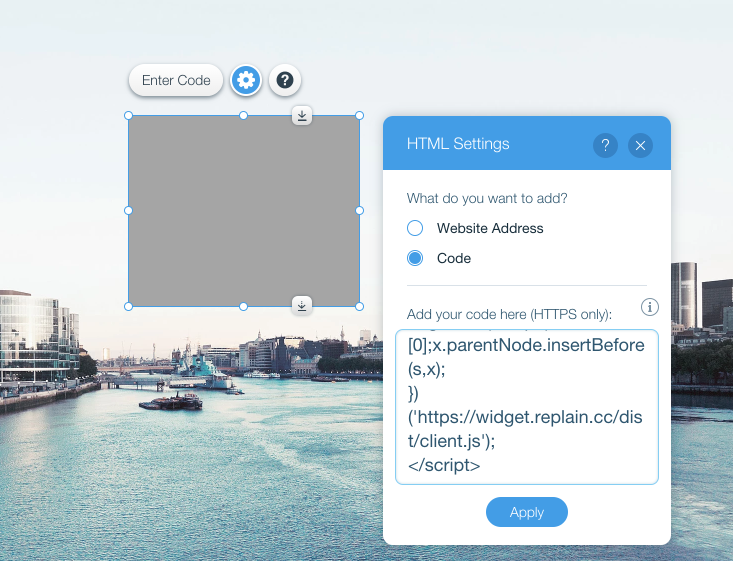Click the info icon beside code label
The image size is (733, 561).
(x=650, y=307)
